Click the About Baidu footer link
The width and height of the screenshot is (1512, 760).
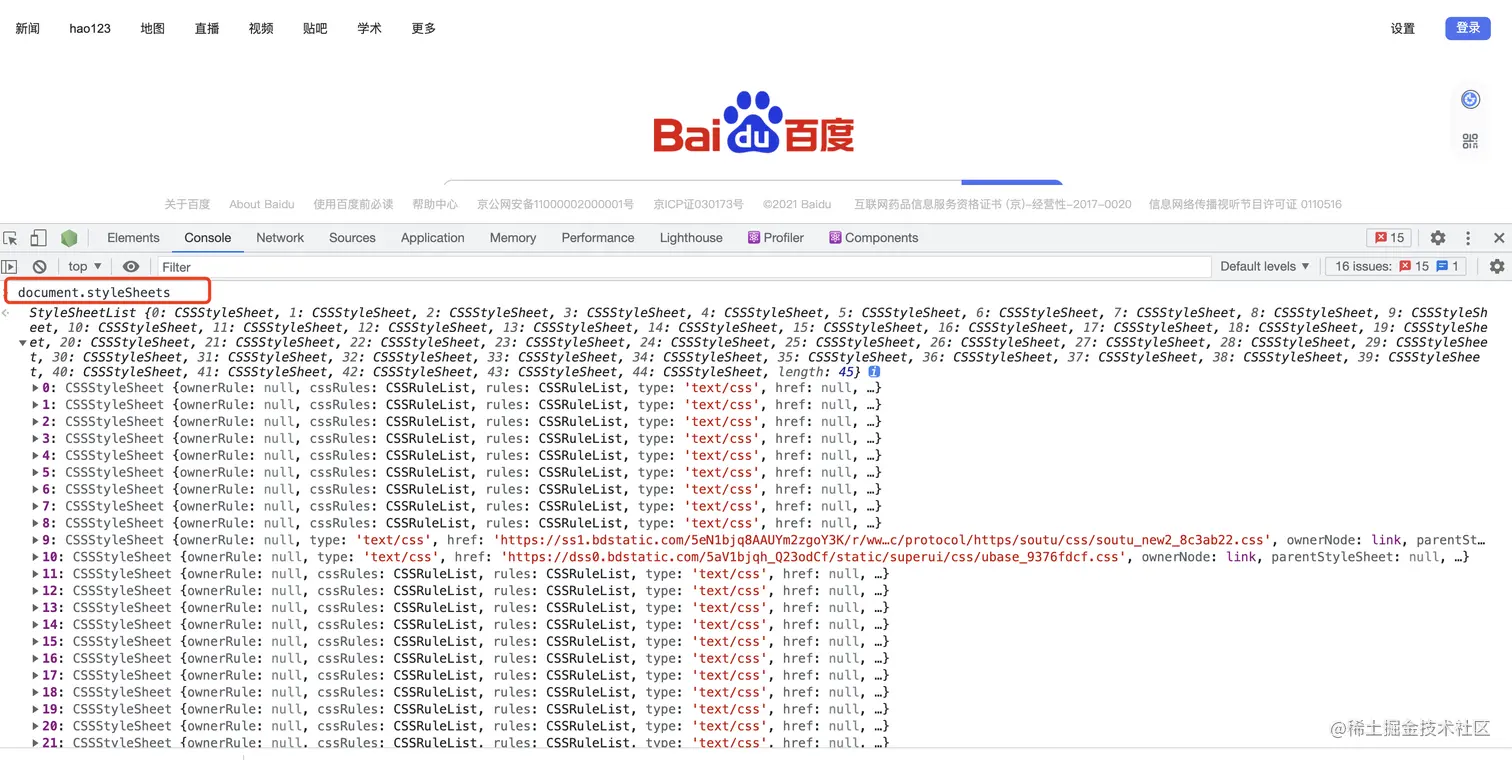(262, 204)
